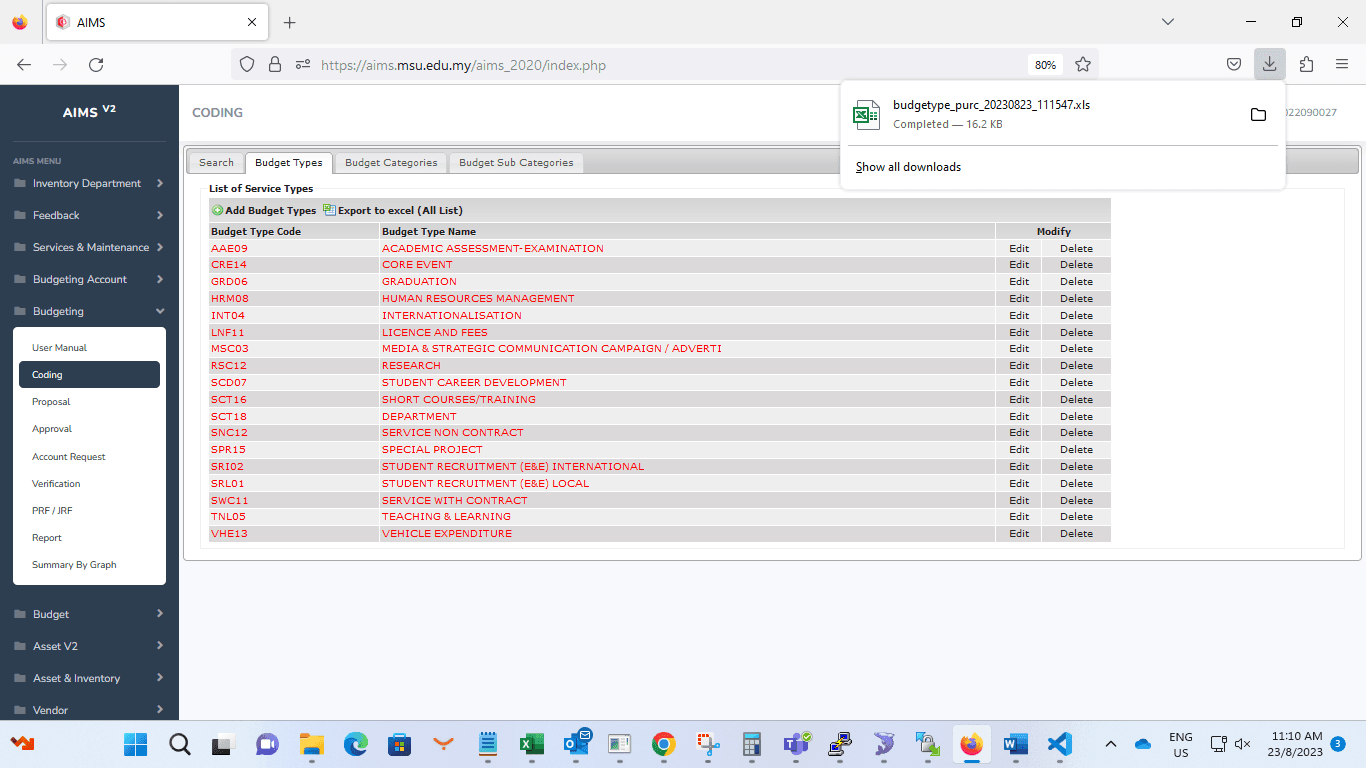This screenshot has height=768, width=1366.
Task: Reload the AIMS page
Action: pos(96,65)
